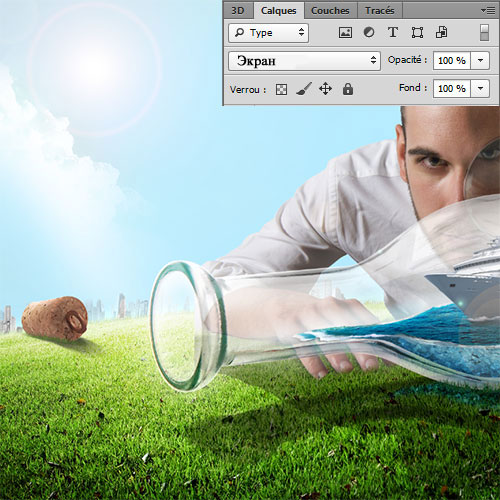The height and width of the screenshot is (500, 500).
Task: Lock all with the padlock icon
Action: (x=348, y=89)
